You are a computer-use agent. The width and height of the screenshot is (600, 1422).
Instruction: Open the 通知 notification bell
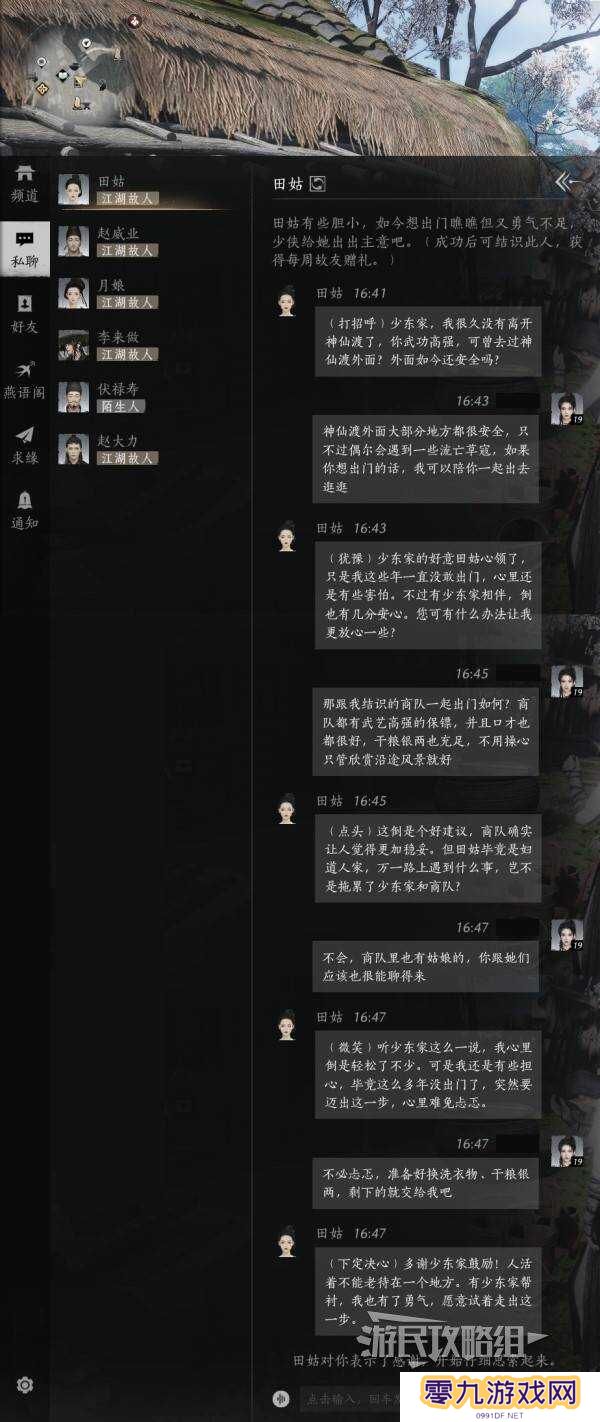click(x=25, y=509)
